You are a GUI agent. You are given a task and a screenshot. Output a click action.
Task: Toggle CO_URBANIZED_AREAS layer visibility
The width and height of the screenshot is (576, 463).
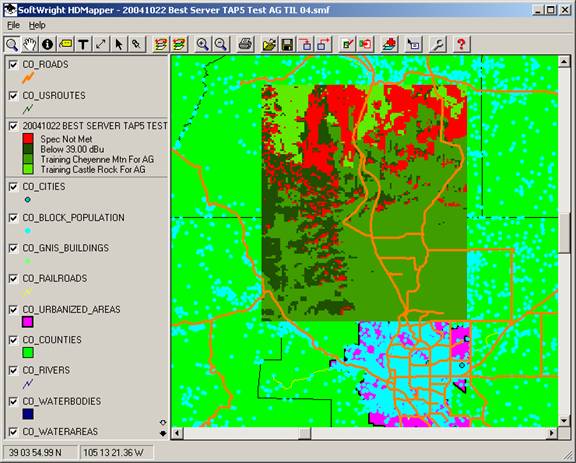coord(13,310)
